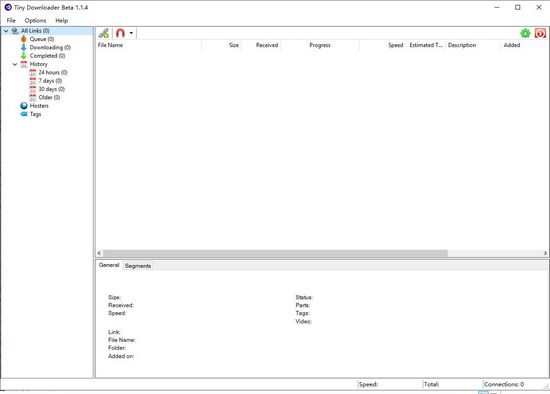Sort by Speed column header

click(x=382, y=45)
